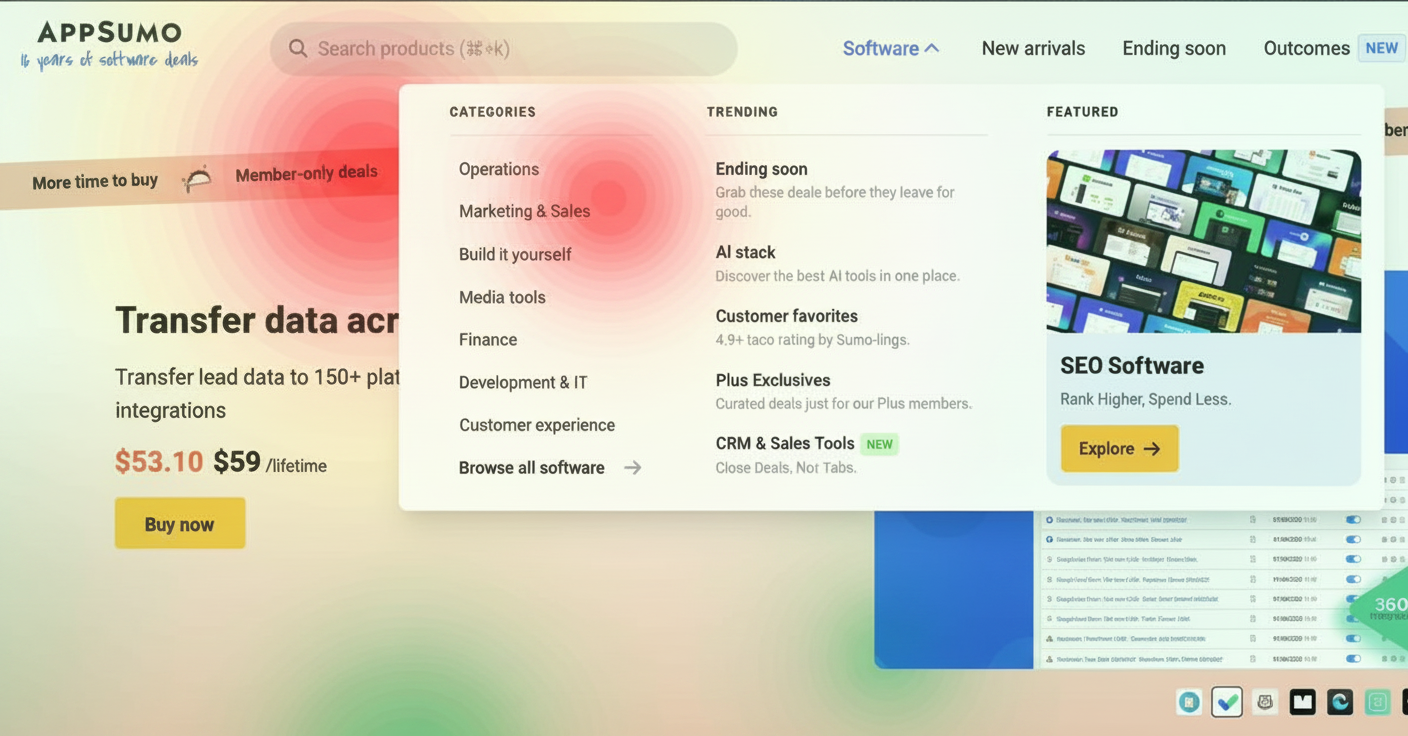This screenshot has width=1408, height=736.
Task: Select the teal round document app thumbnail
Action: tap(1189, 702)
